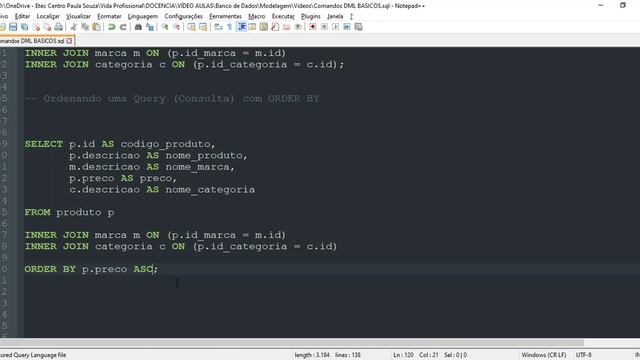The height and width of the screenshot is (360, 640).
Task: Click the length : 3.184 status entry
Action: point(312,355)
